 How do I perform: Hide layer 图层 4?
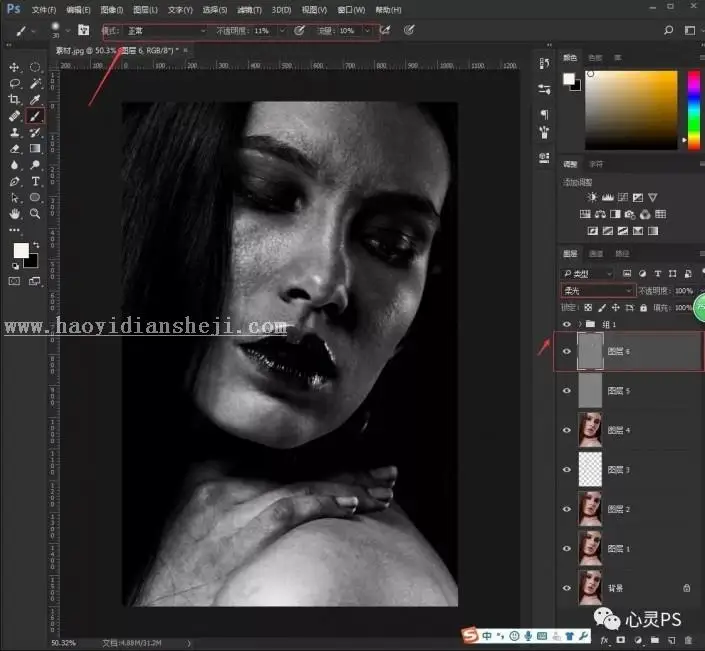(x=567, y=430)
